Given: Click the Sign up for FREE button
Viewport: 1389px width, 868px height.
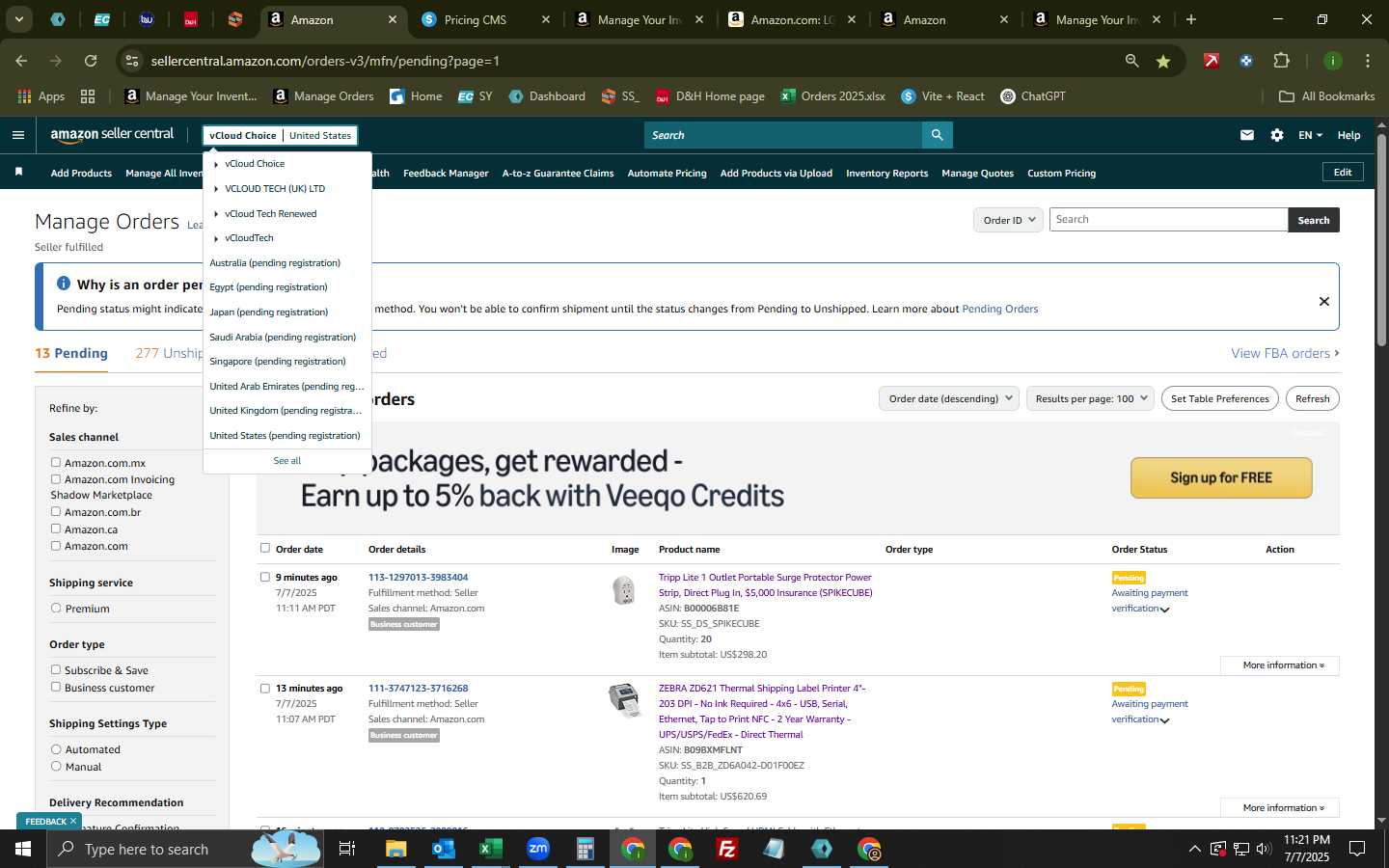Looking at the screenshot, I should coord(1221,477).
